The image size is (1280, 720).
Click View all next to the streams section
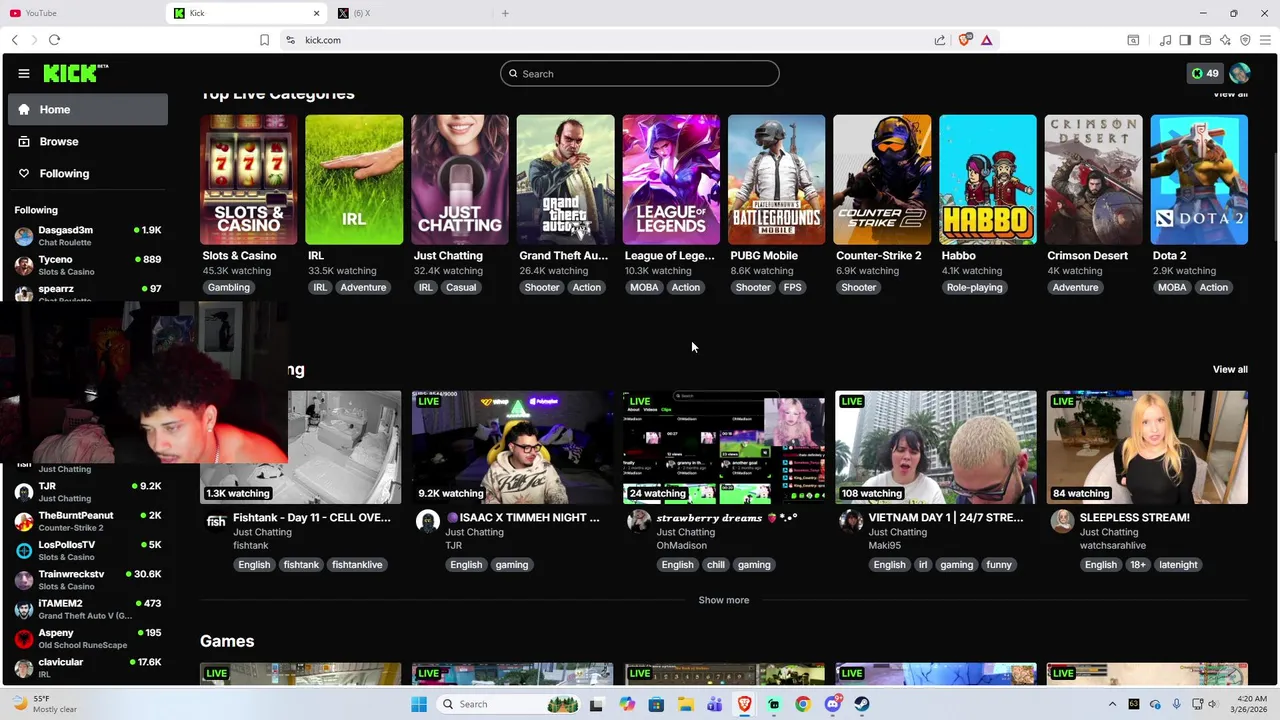click(x=1230, y=369)
